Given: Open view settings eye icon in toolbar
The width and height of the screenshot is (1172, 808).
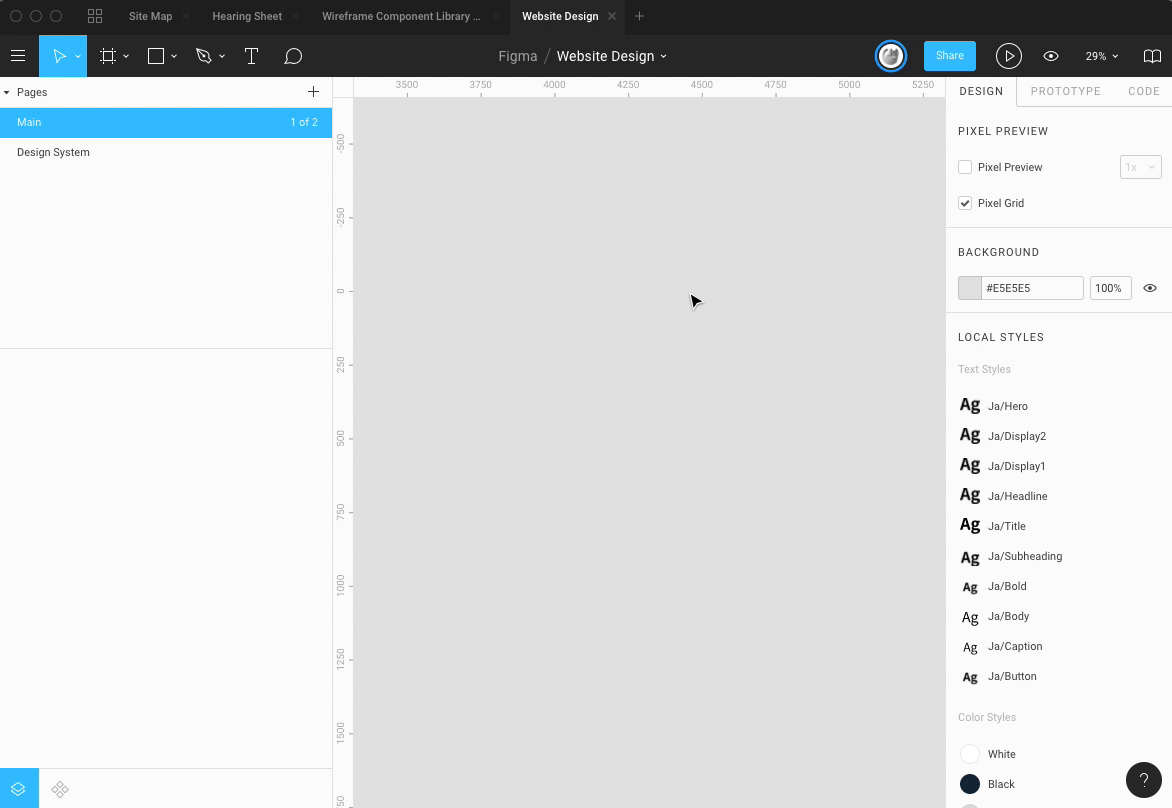Looking at the screenshot, I should coord(1051,56).
